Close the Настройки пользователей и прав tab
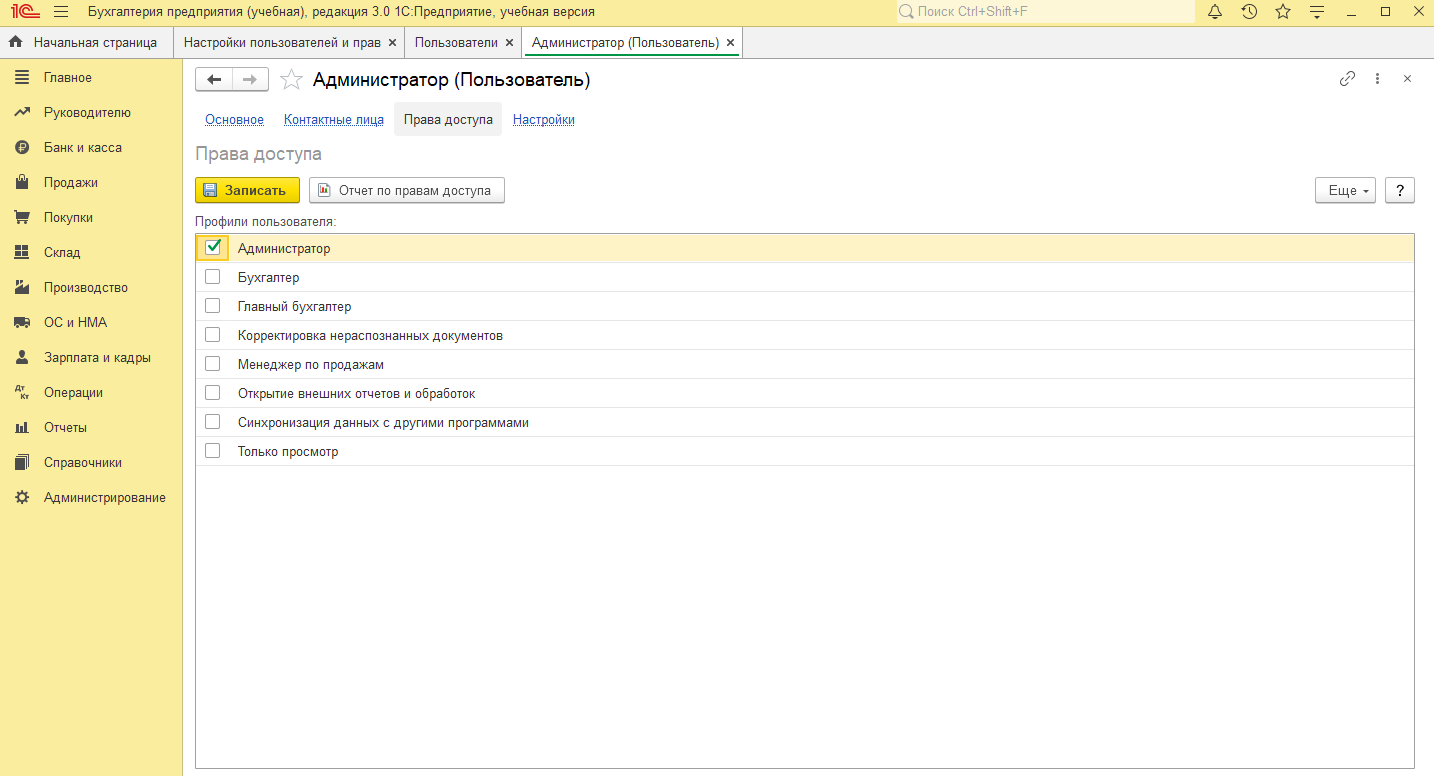The width and height of the screenshot is (1434, 776). point(392,43)
